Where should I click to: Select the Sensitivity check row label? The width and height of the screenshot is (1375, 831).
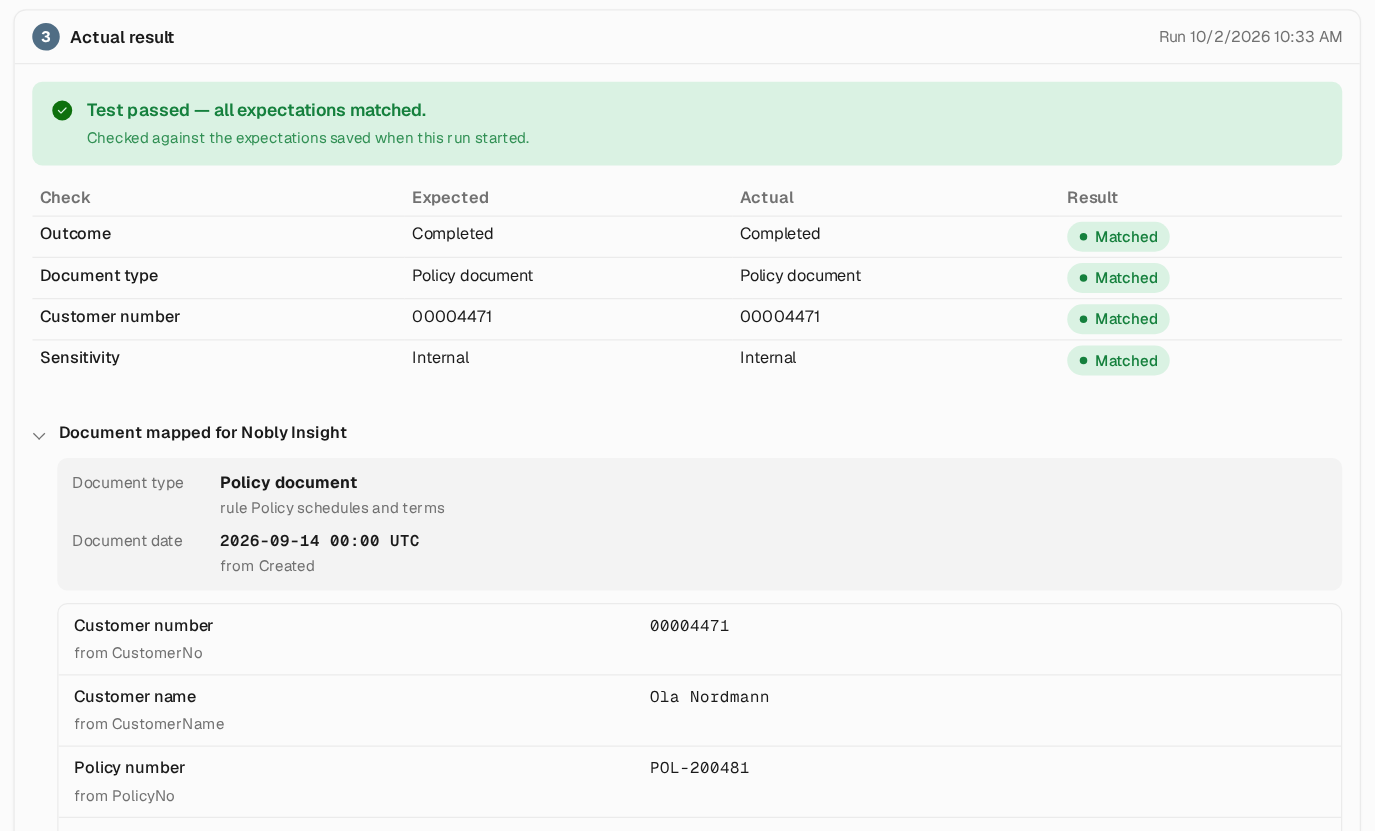[x=80, y=358]
